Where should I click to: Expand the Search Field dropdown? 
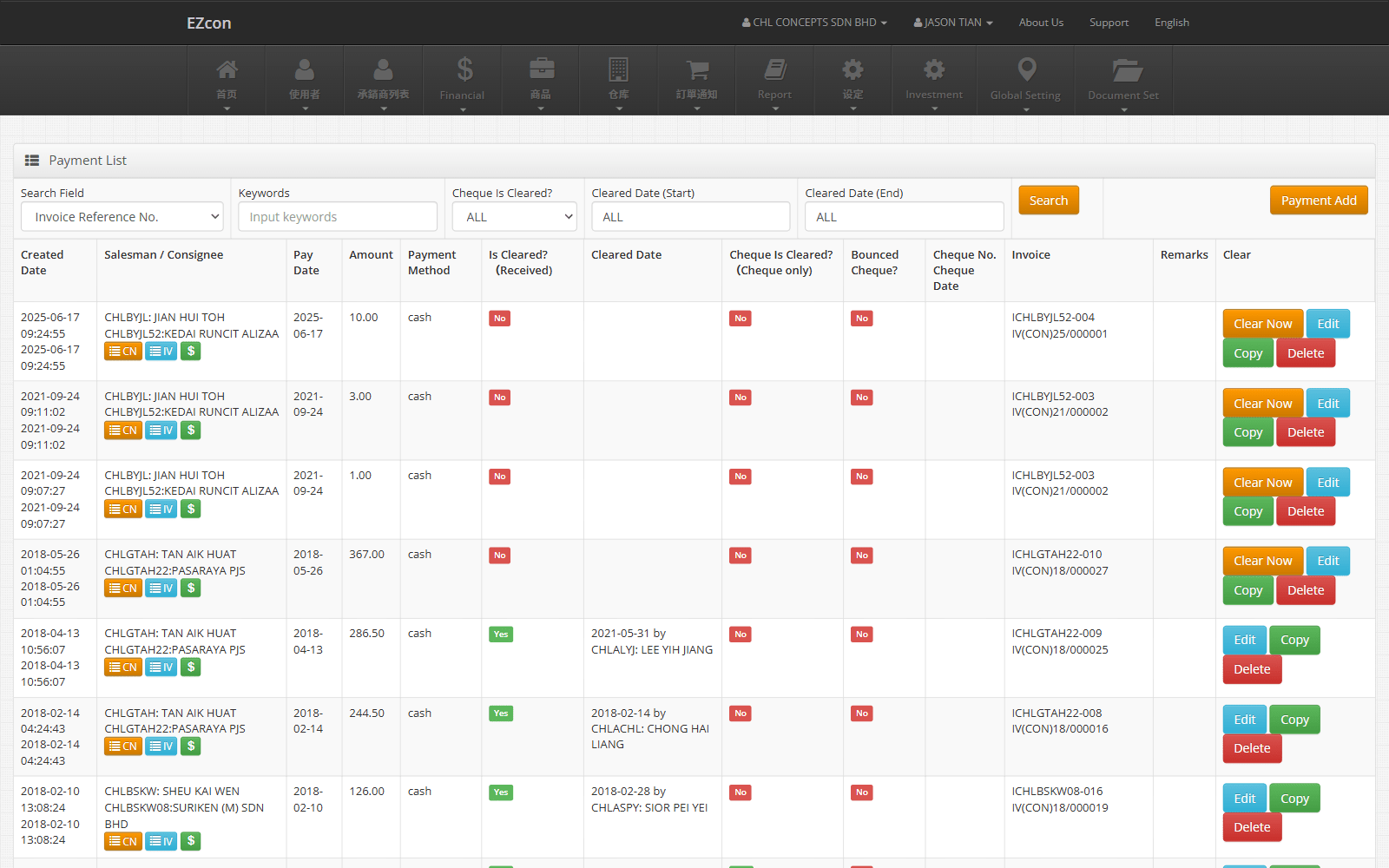click(x=122, y=217)
